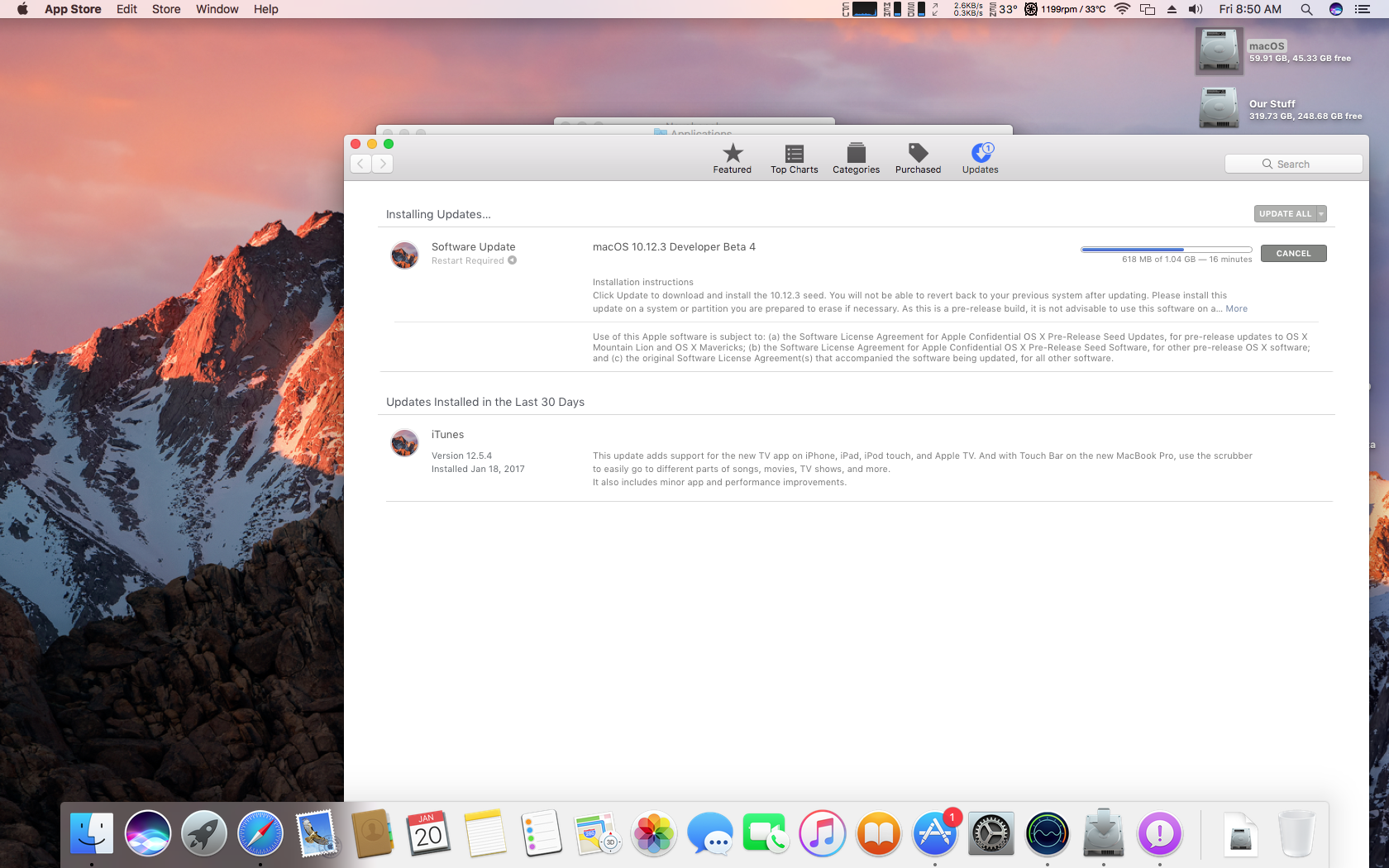Viewport: 1389px width, 868px height.
Task: Select the Our Stuff drive on desktop
Action: (x=1219, y=107)
